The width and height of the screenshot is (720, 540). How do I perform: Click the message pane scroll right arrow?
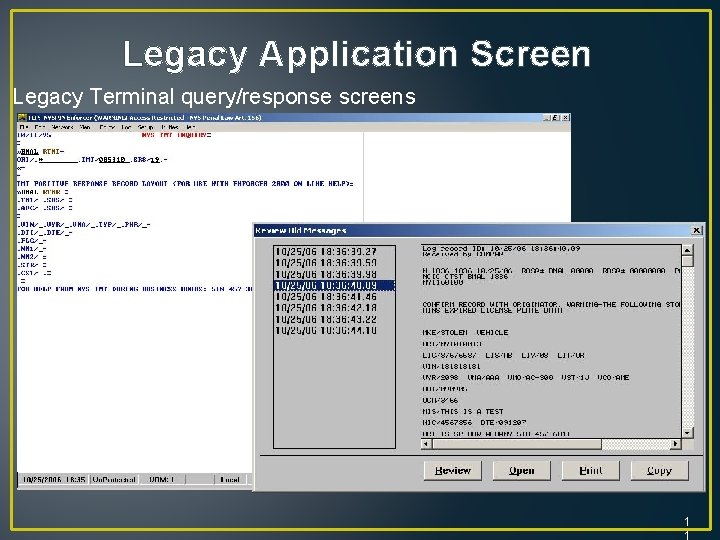(x=675, y=444)
